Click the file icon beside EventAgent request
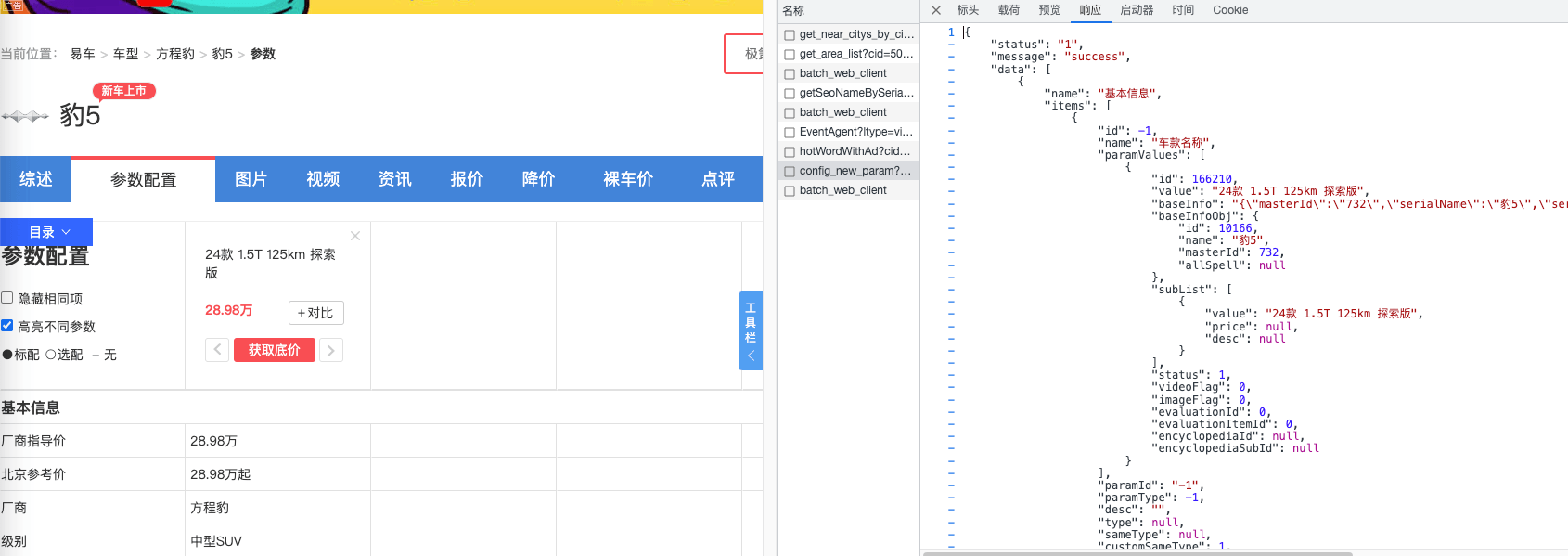 790,132
